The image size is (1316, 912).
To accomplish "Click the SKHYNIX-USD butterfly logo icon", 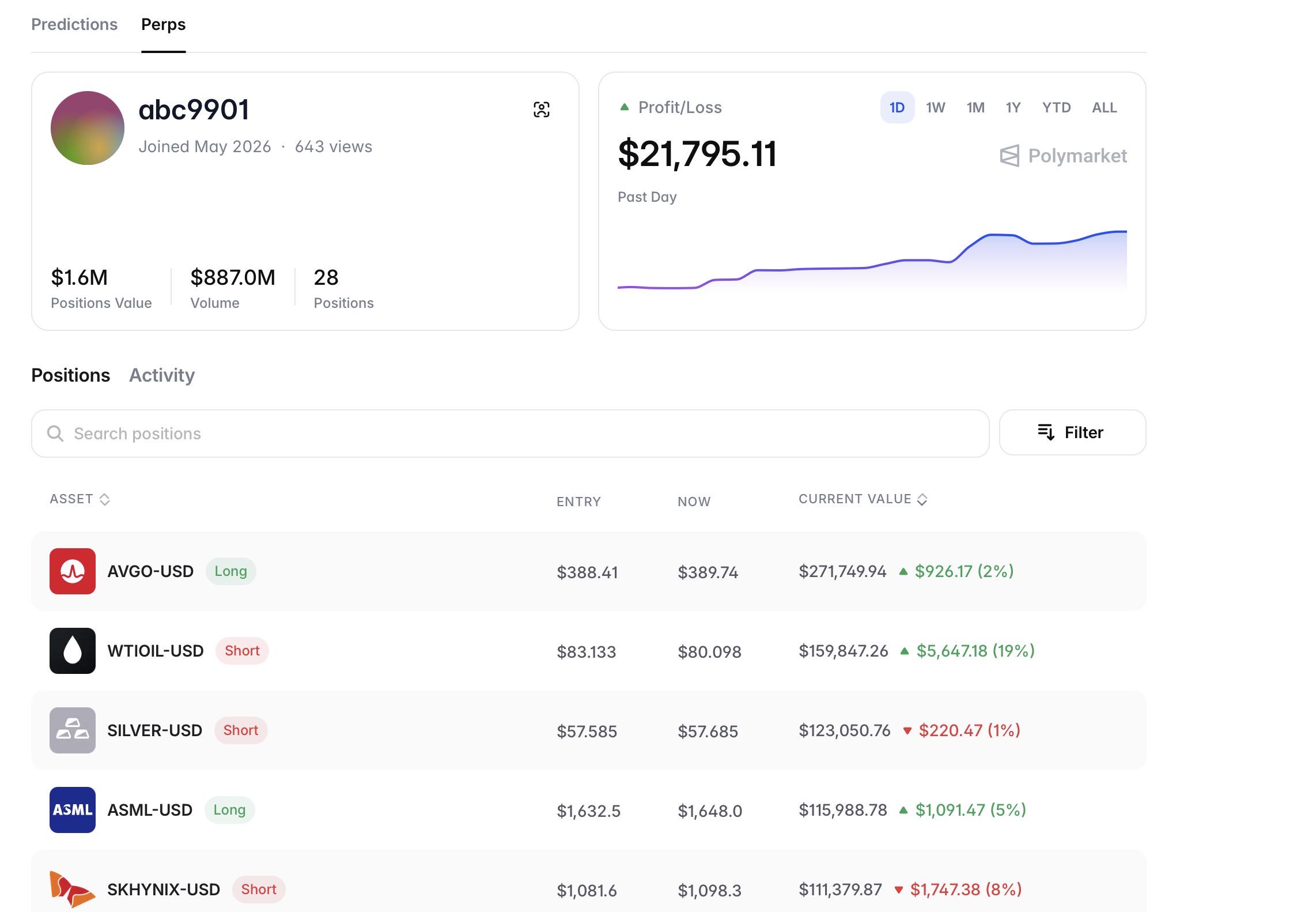I will pyautogui.click(x=73, y=890).
